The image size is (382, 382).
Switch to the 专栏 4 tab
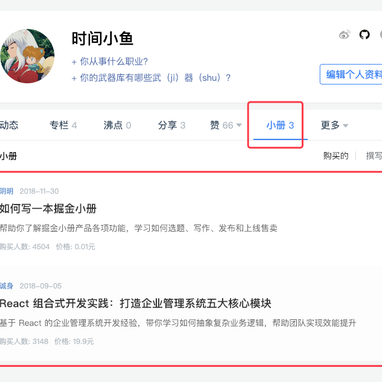[x=63, y=125]
